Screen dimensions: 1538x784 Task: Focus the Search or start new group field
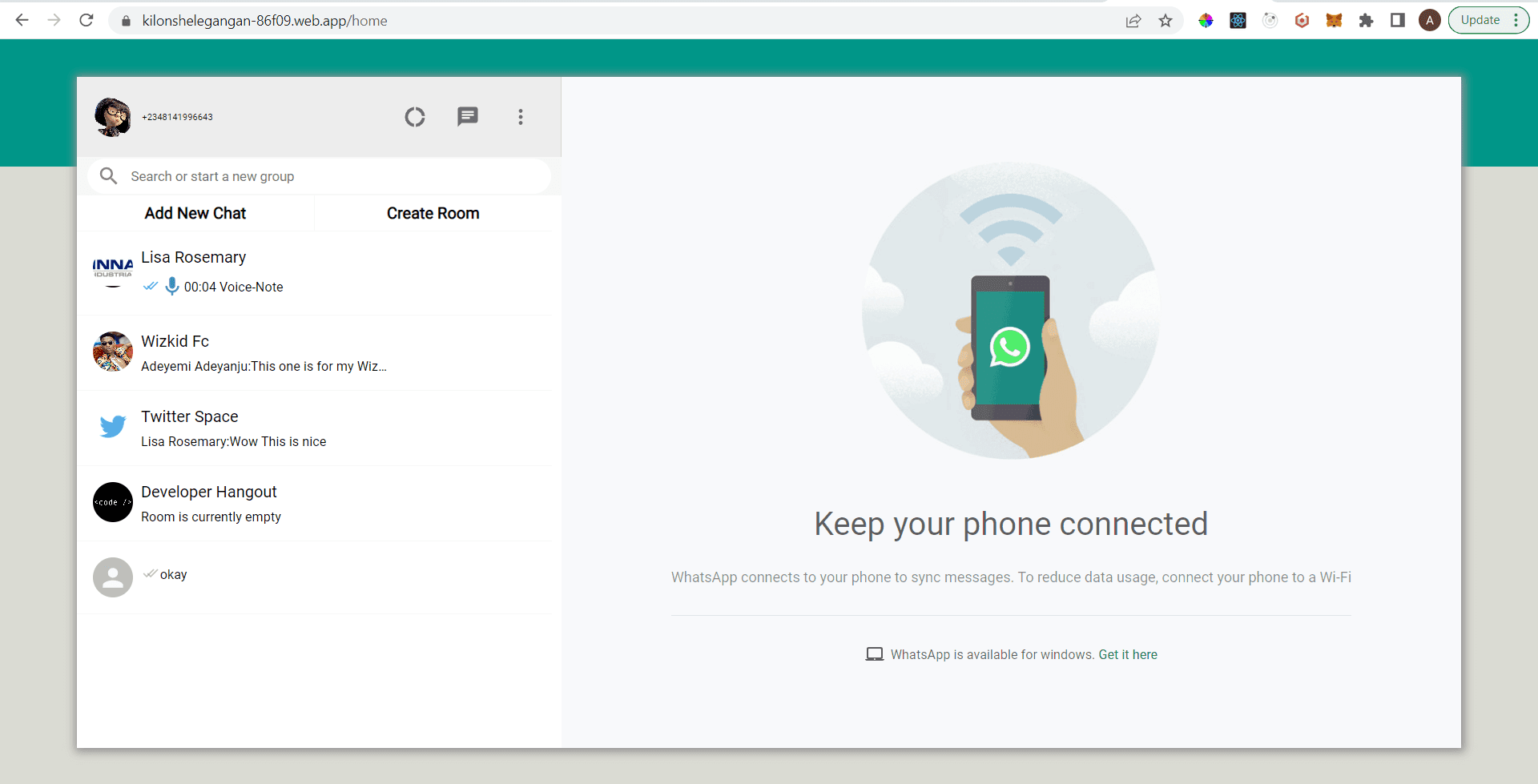click(319, 176)
